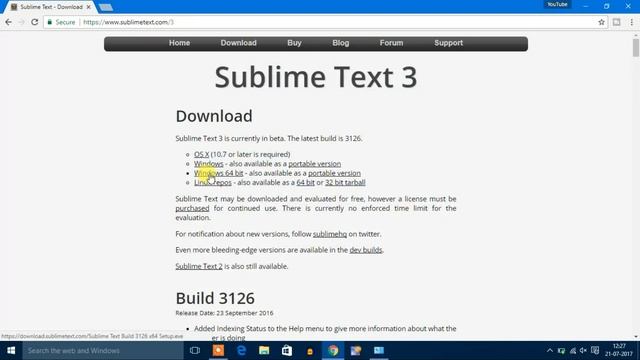The width and height of the screenshot is (640, 360).
Task: Show hidden system tray icons
Action: 550,351
